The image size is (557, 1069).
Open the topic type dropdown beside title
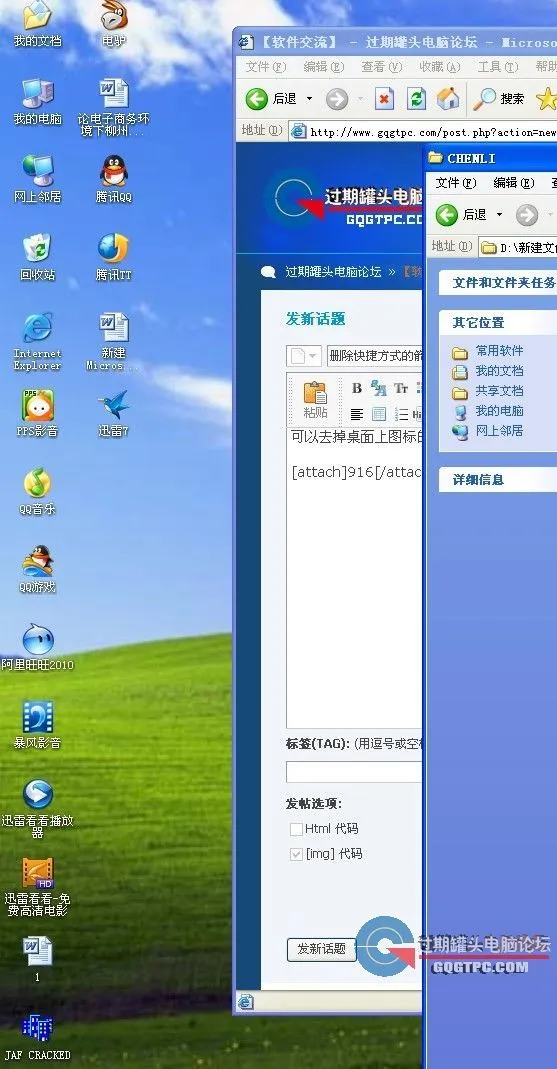303,356
